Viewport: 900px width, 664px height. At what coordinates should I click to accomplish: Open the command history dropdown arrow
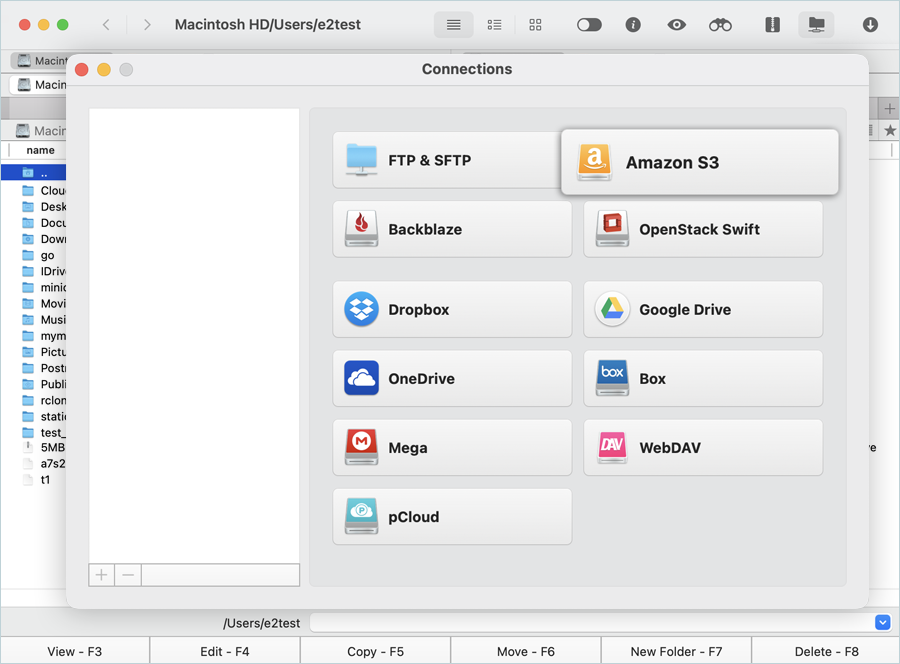(x=883, y=622)
